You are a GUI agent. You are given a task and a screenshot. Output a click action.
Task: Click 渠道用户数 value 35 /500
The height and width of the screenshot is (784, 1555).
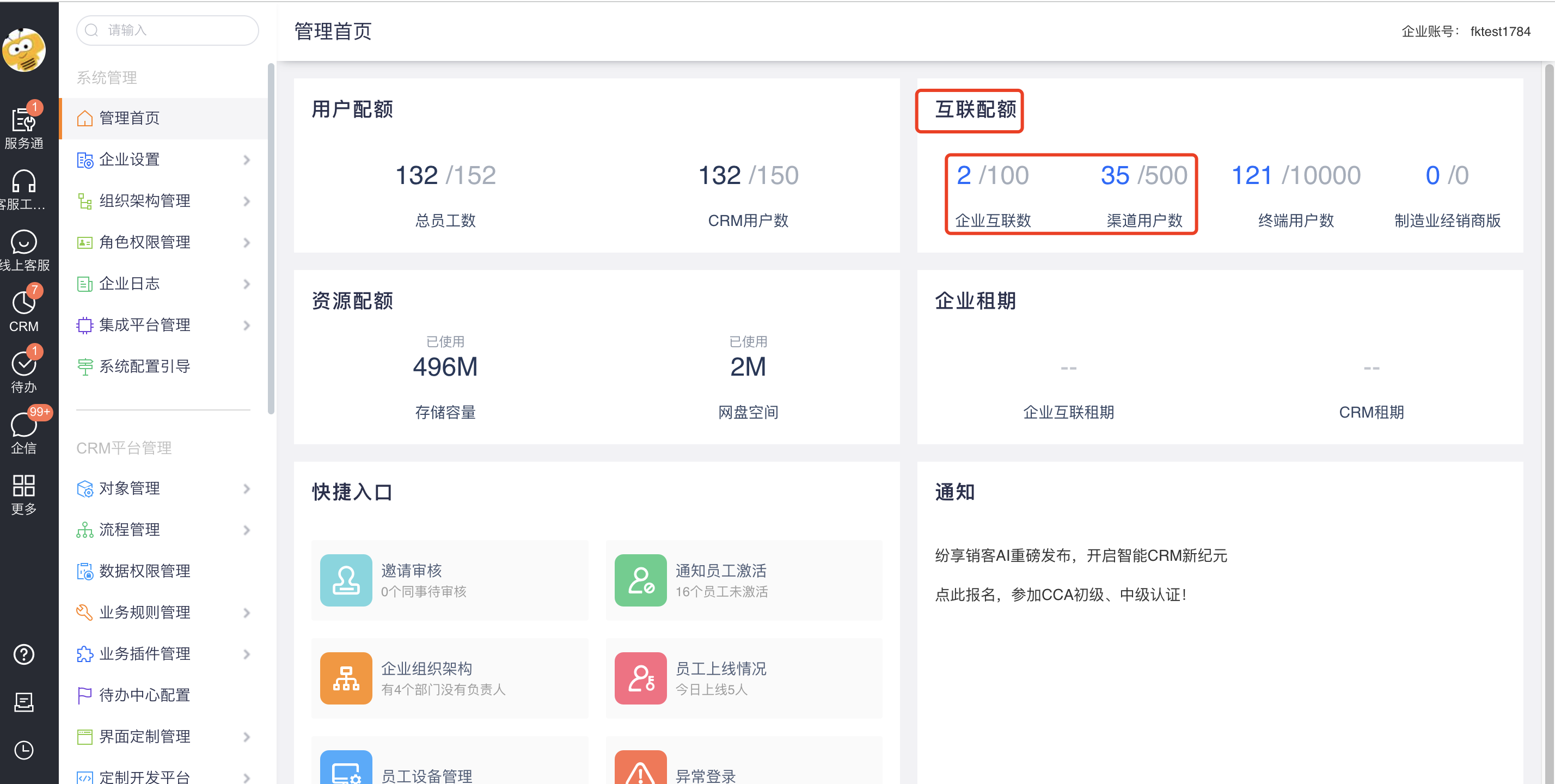pyautogui.click(x=1143, y=176)
